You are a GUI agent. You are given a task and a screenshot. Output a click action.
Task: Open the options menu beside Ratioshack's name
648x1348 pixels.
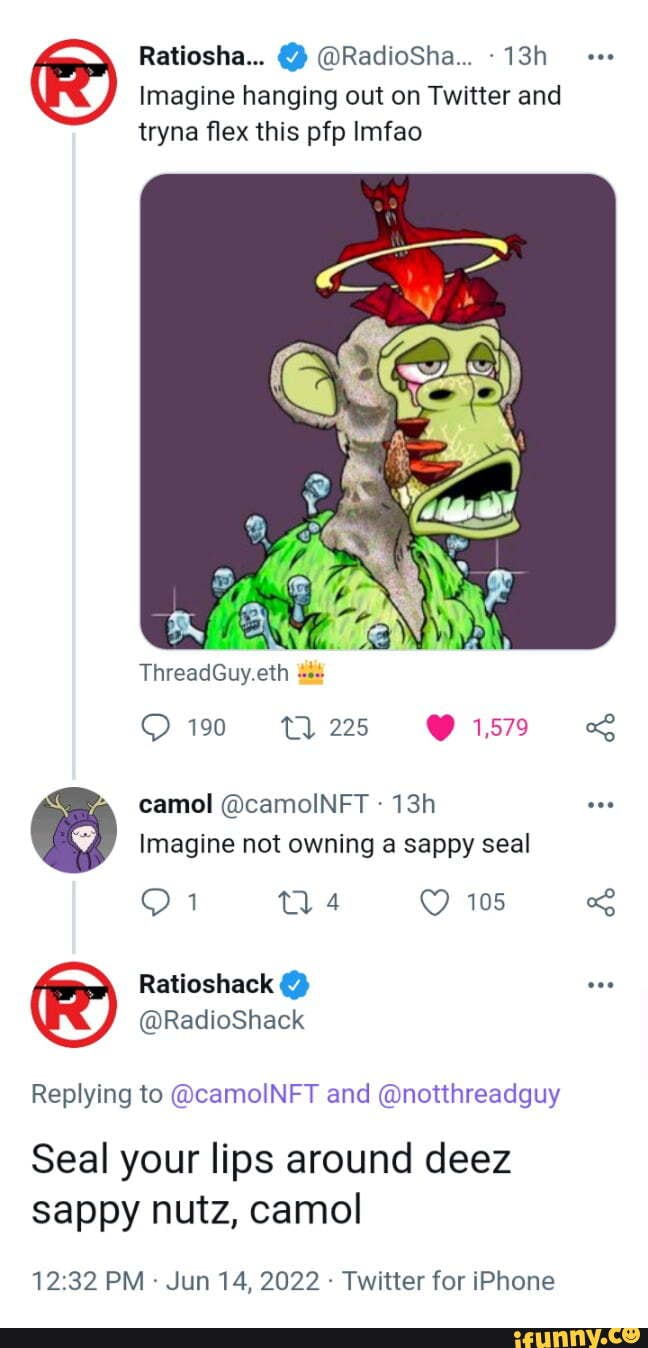click(600, 984)
